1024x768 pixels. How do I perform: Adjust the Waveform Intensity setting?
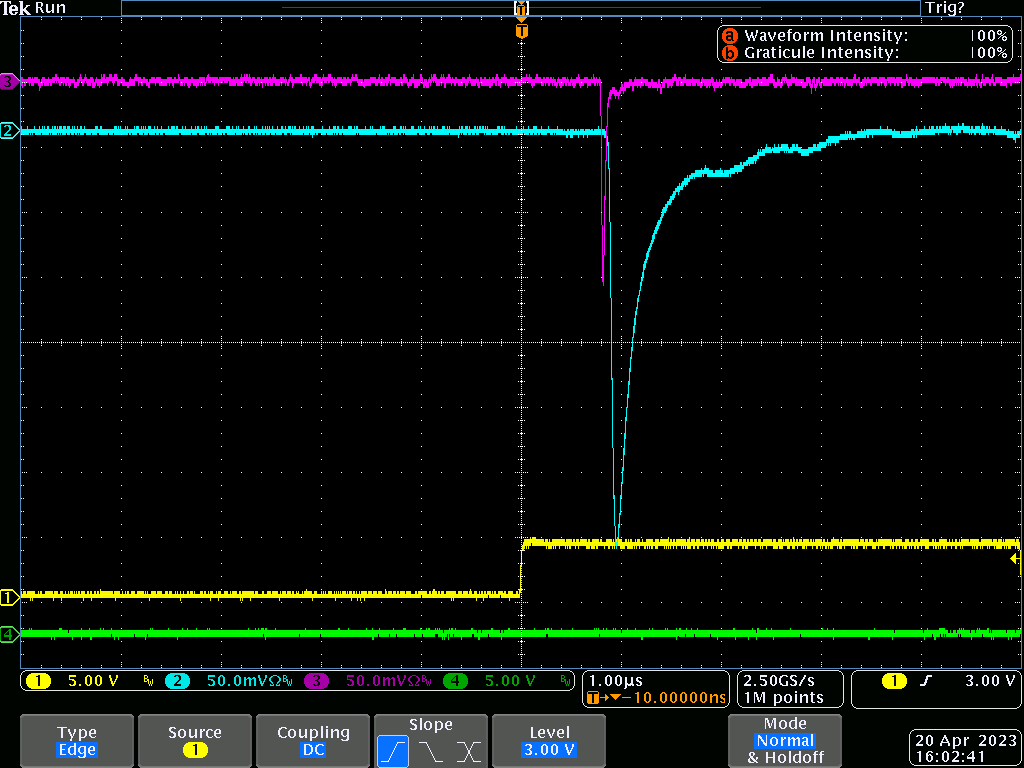coord(865,36)
